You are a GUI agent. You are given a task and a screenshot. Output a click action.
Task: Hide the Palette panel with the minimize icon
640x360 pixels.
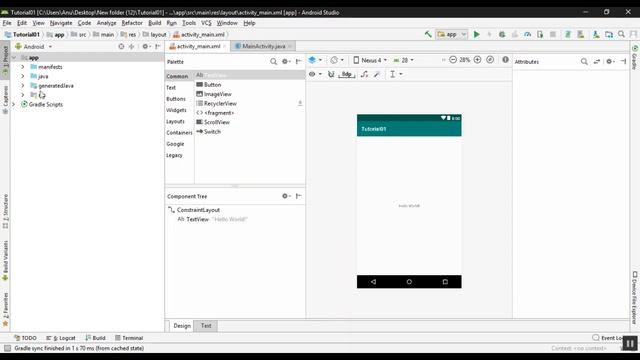[298, 62]
